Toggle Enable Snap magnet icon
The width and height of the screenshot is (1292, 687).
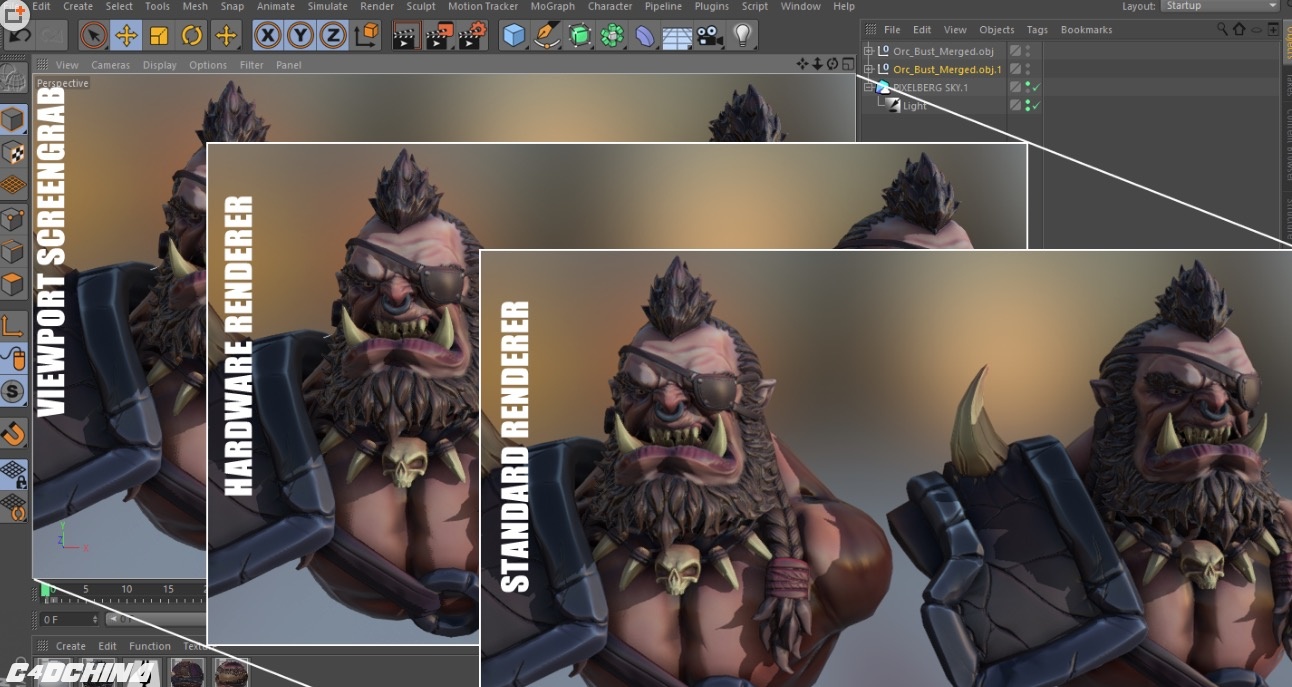(x=14, y=433)
